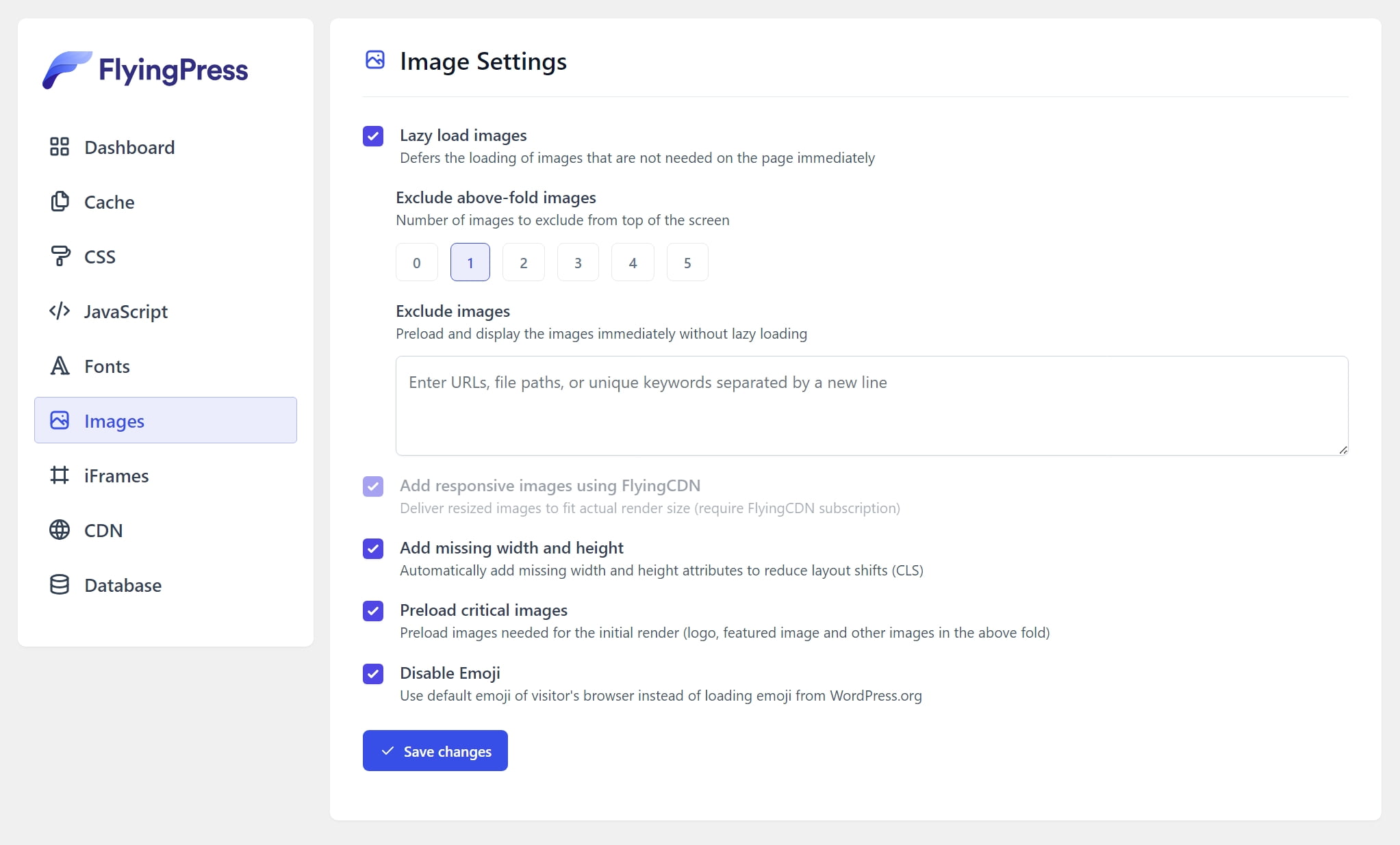Toggle the Lazy load images checkbox
Viewport: 1400px width, 845px height.
pos(373,136)
